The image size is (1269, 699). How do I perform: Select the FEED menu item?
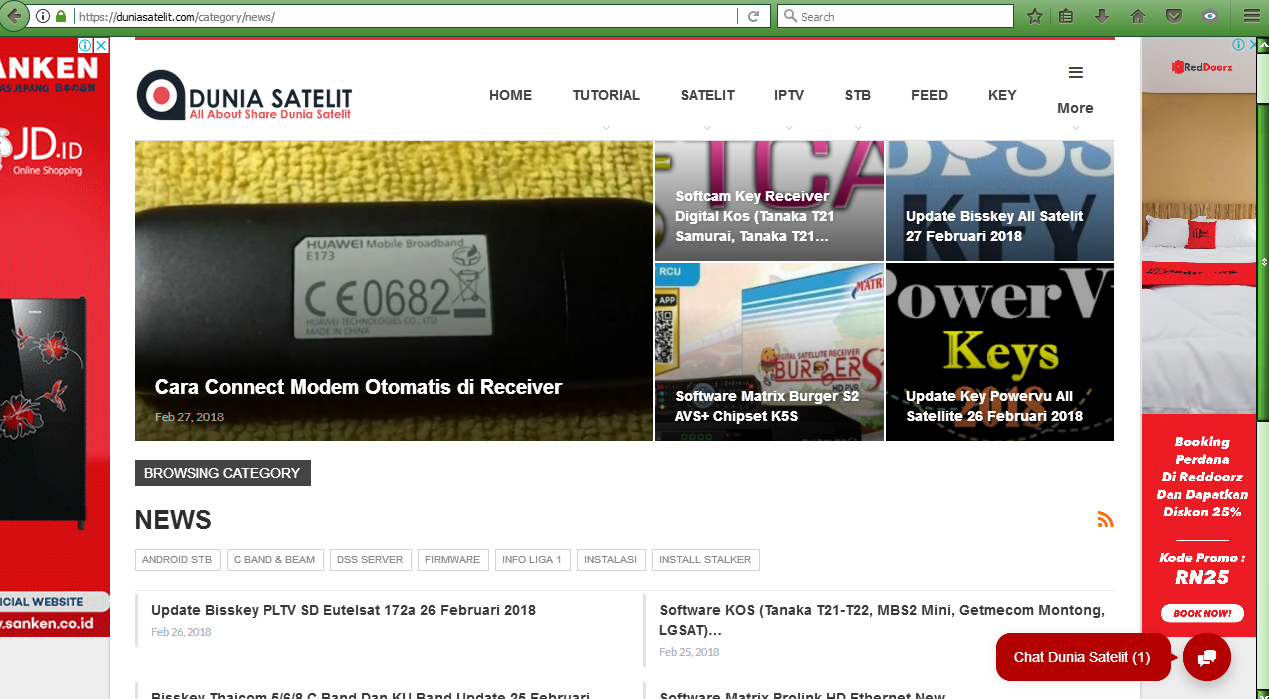tap(929, 95)
